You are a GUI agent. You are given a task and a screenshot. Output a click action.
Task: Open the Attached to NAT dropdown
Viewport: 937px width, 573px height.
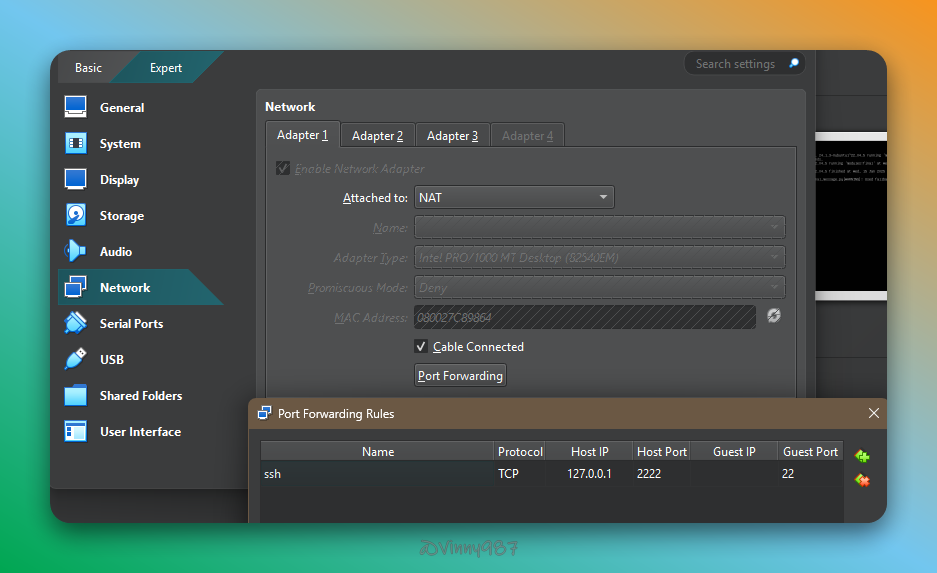pos(514,197)
